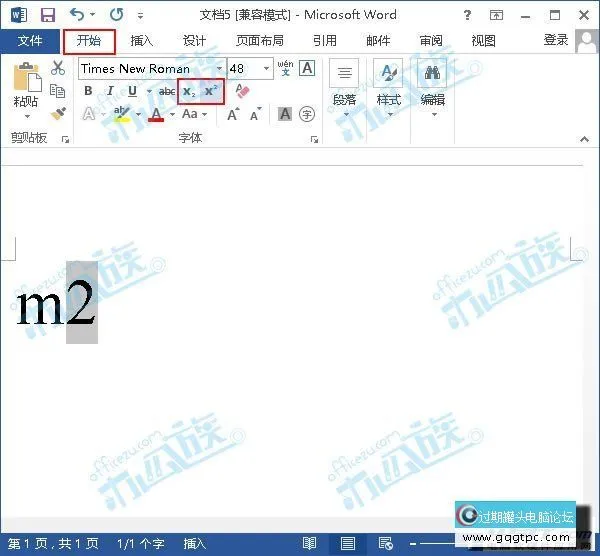Click the Redo icon
This screenshot has height=556, width=600.
tap(116, 15)
